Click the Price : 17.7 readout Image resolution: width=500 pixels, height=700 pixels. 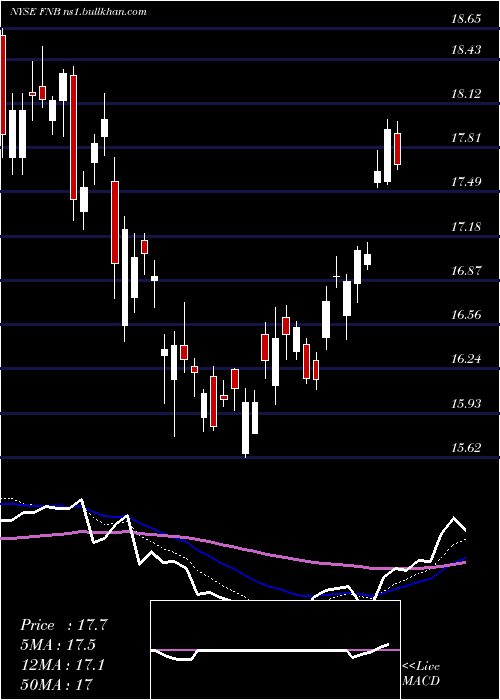point(63,625)
